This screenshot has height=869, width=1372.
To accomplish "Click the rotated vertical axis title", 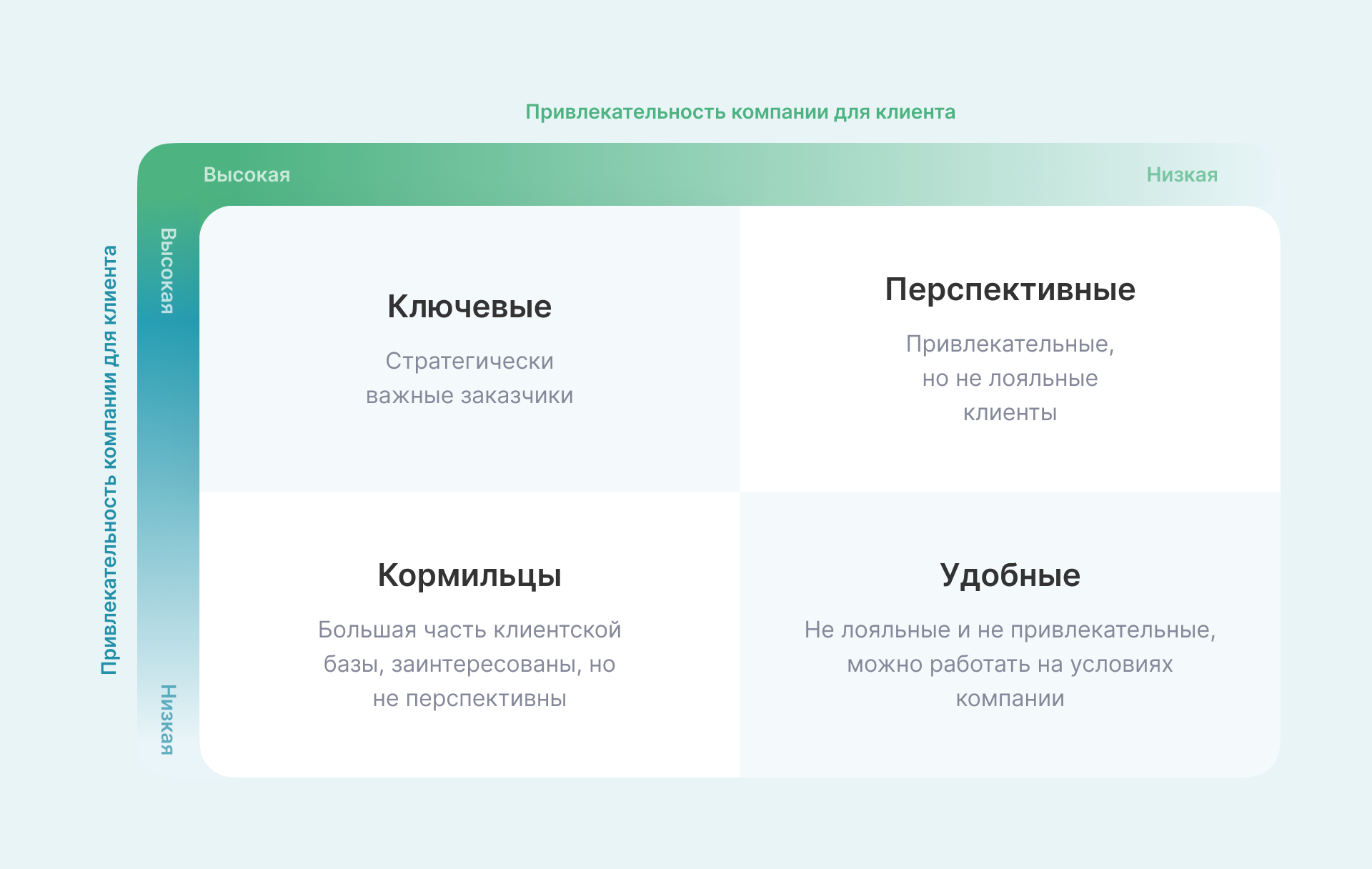I will click(109, 460).
